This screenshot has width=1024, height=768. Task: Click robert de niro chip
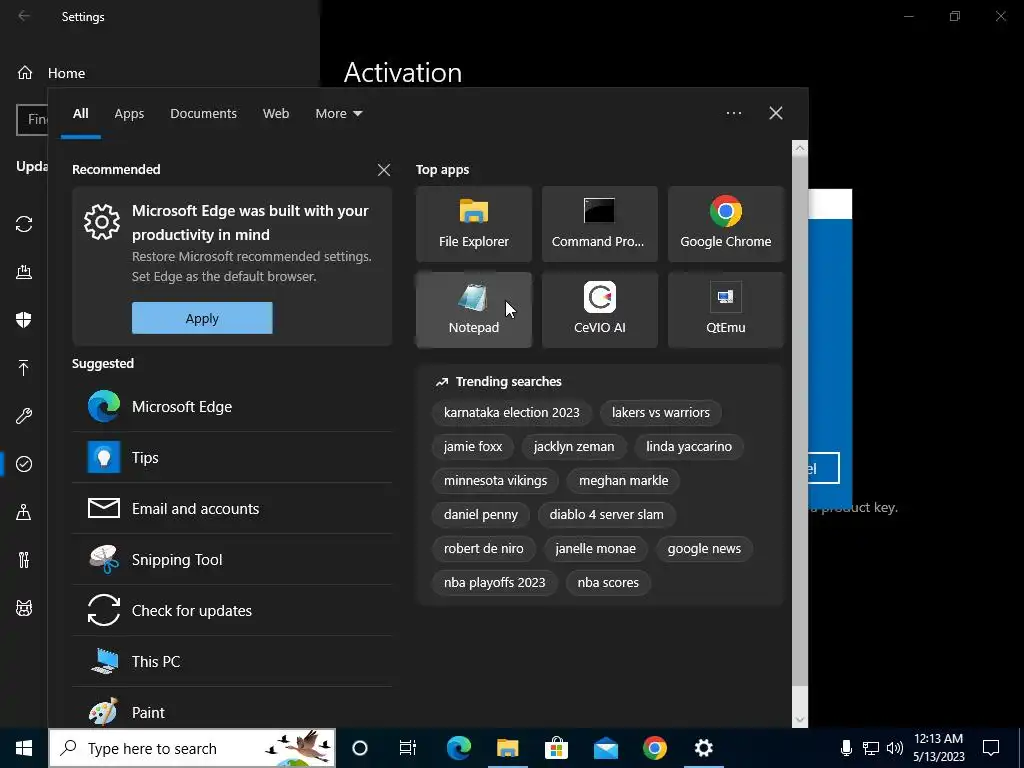484,549
